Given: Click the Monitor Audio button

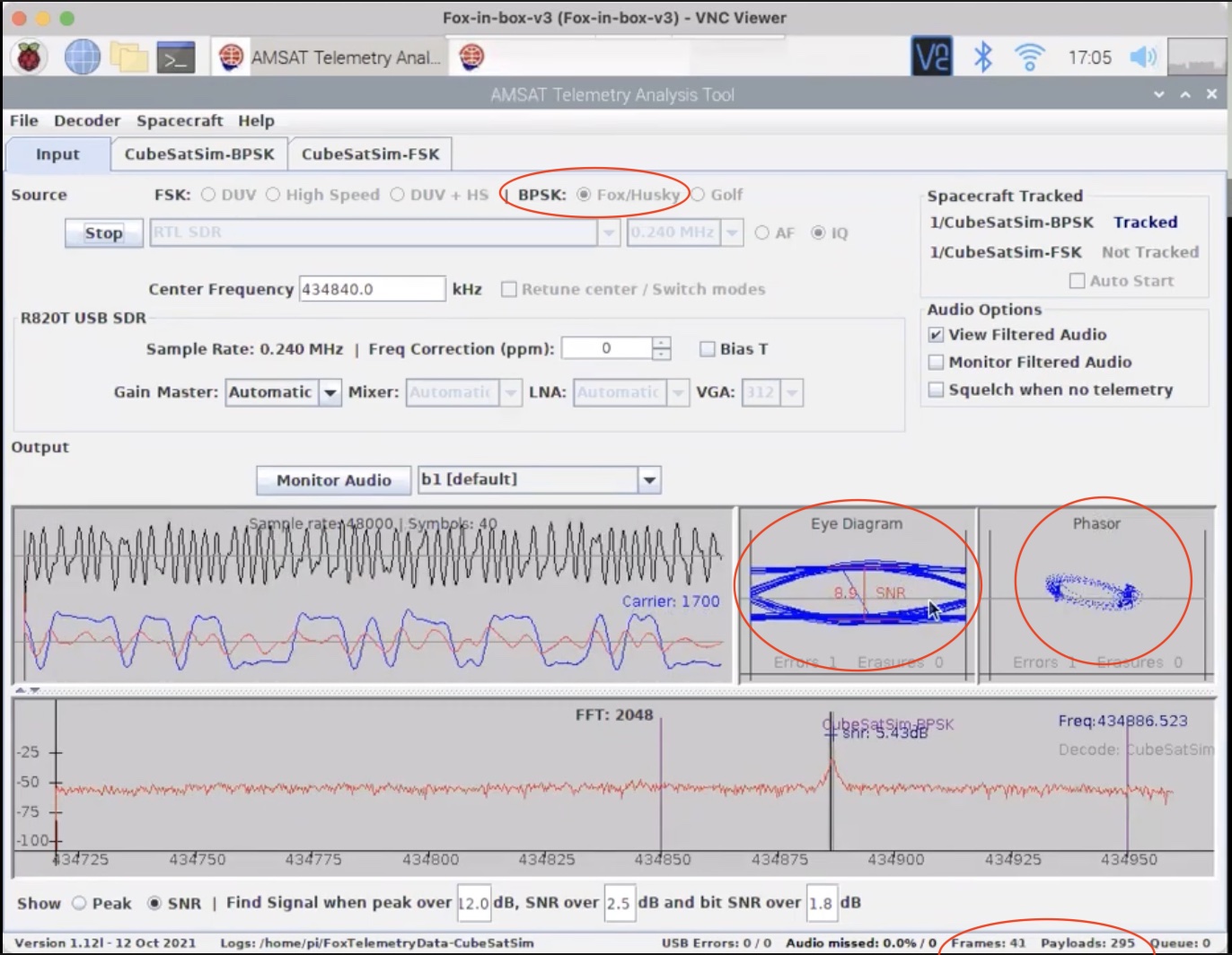Looking at the screenshot, I should tap(333, 480).
